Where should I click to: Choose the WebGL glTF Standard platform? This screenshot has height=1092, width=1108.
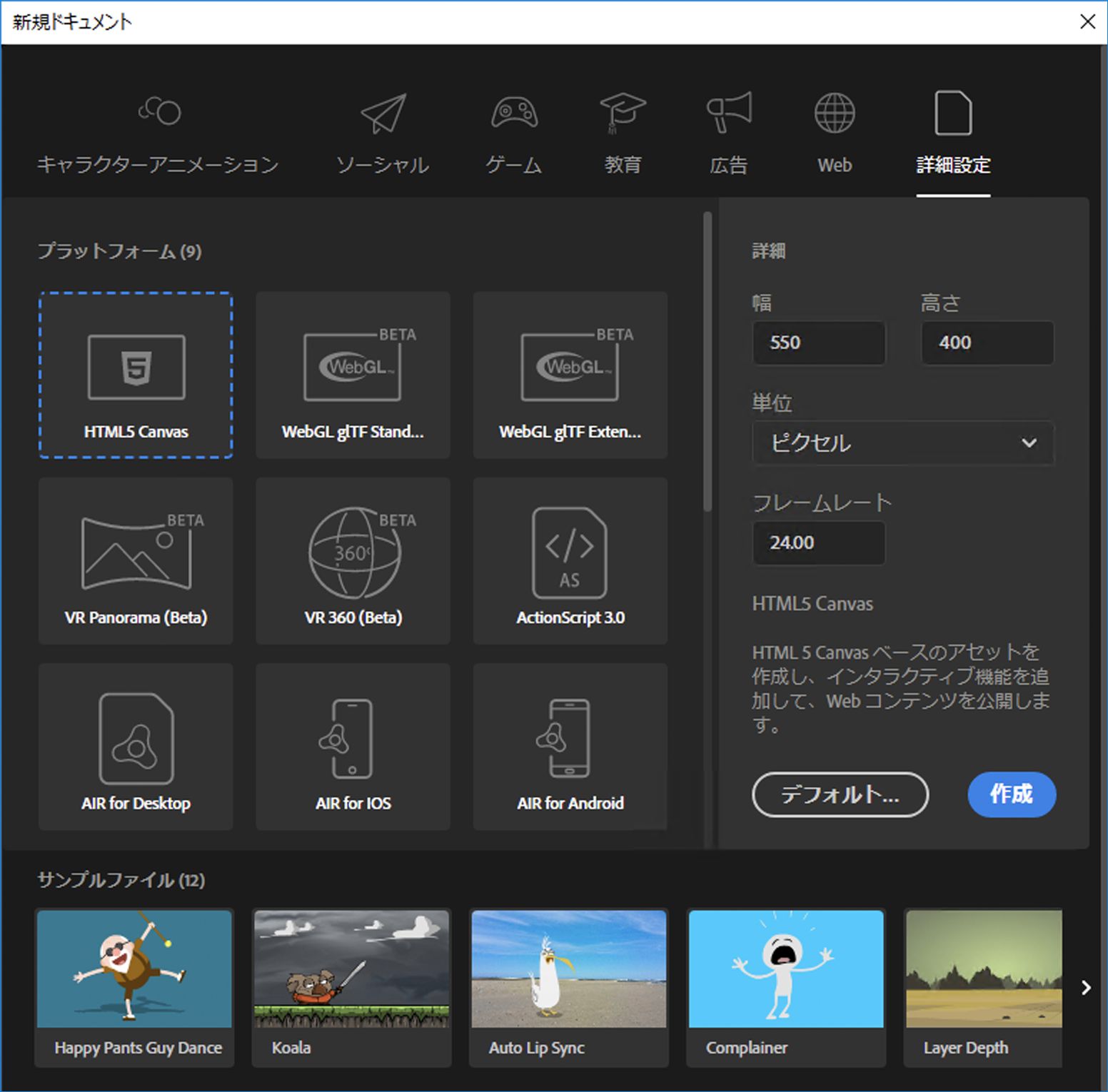353,375
